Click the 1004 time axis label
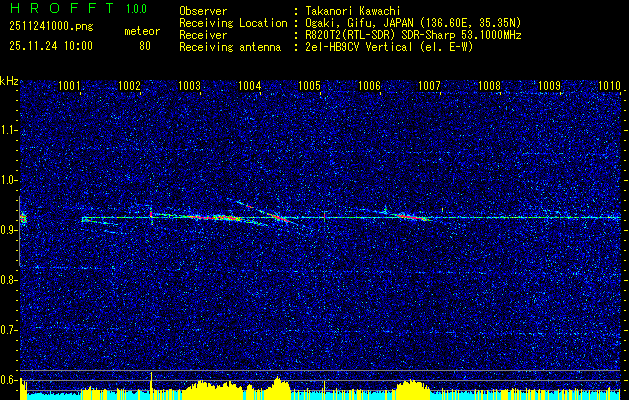 click(249, 85)
